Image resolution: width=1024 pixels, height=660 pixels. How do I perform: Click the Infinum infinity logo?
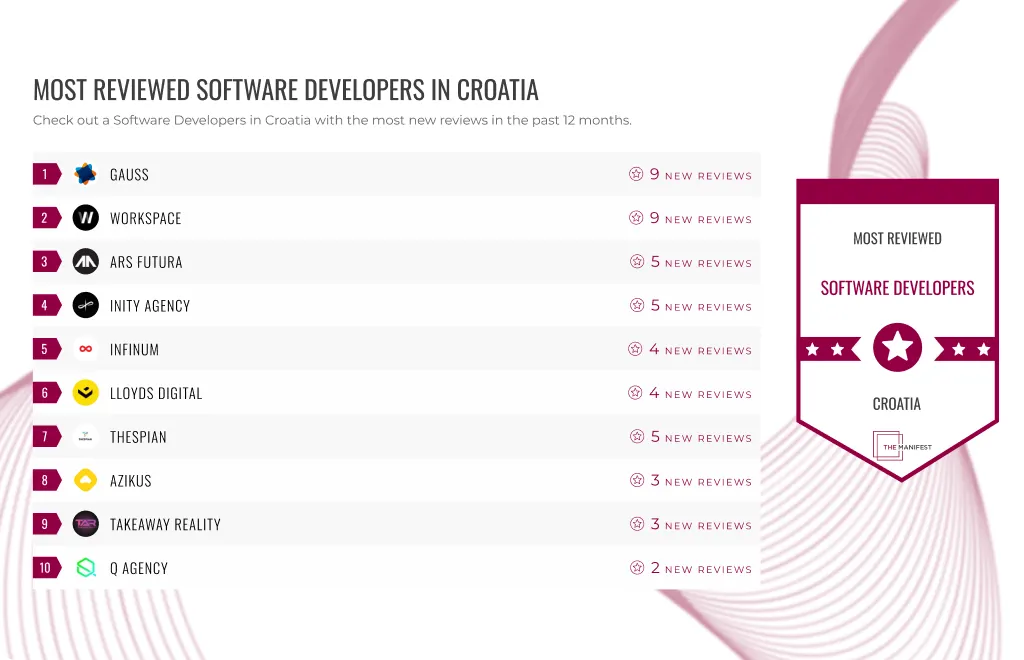click(x=86, y=349)
